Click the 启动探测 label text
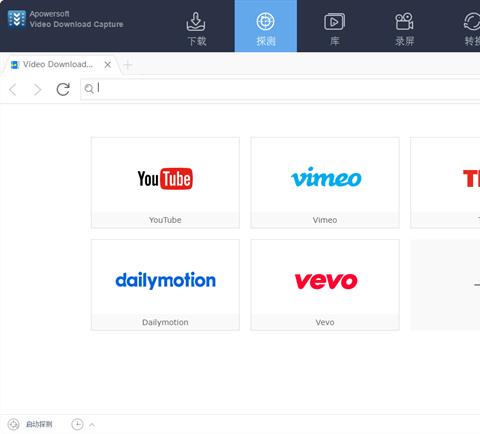This screenshot has height=434, width=480. point(39,424)
